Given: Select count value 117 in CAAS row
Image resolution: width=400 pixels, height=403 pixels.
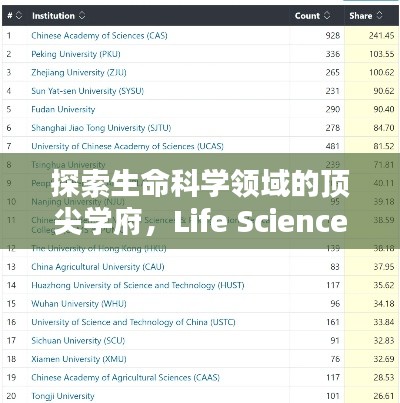Looking at the screenshot, I should coord(333,377).
